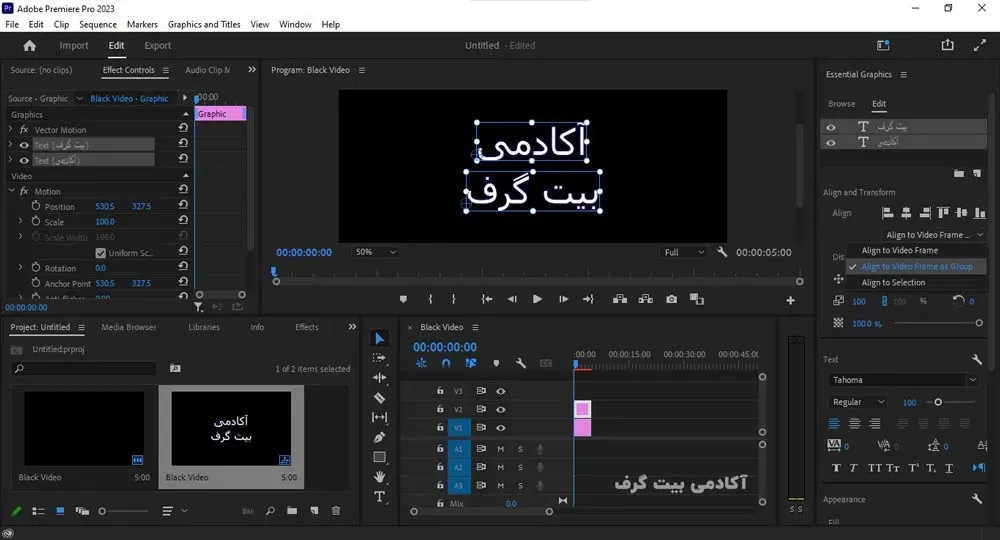Expand the Rotation property
This screenshot has height=540, width=1000.
point(20,267)
